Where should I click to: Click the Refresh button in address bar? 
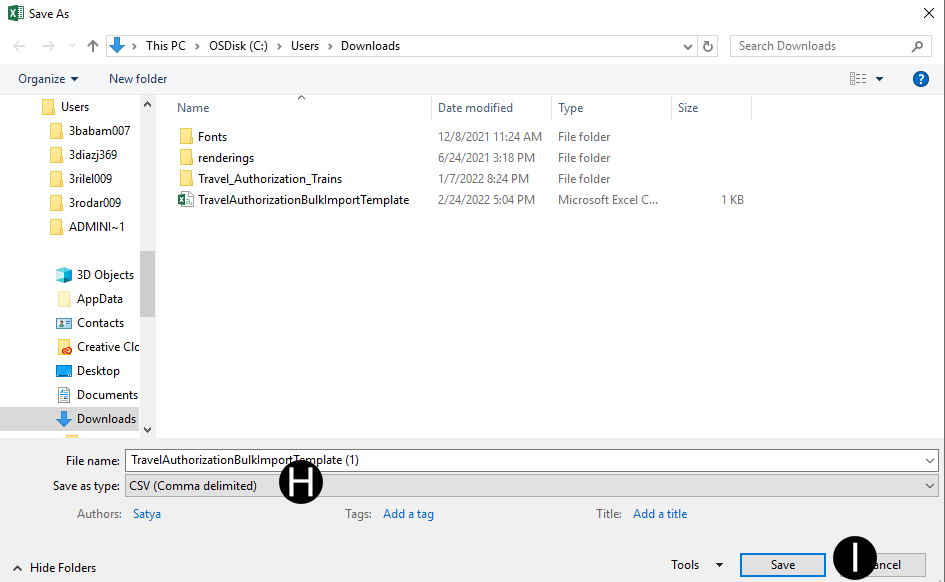tap(708, 46)
